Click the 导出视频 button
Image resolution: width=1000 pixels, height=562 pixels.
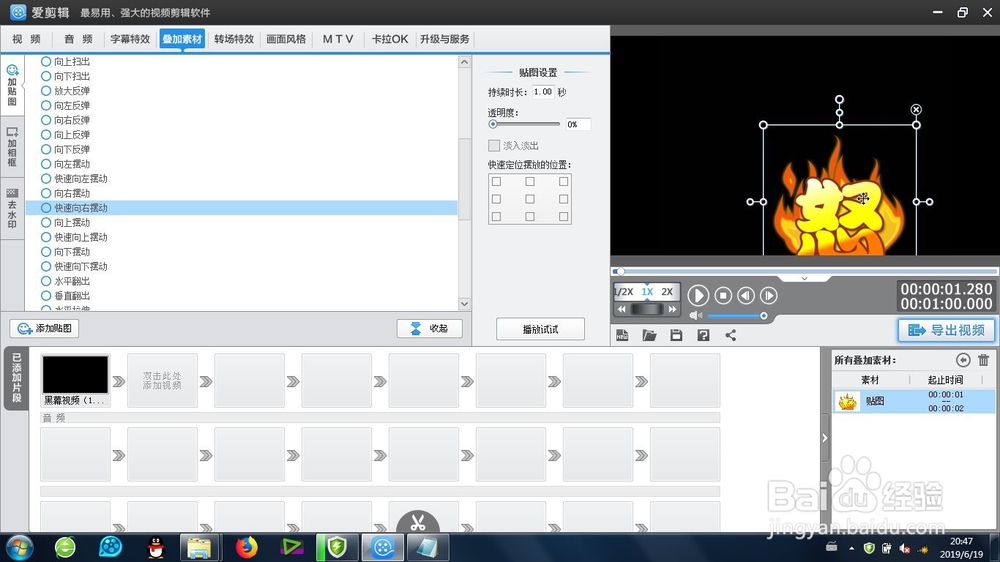946,330
